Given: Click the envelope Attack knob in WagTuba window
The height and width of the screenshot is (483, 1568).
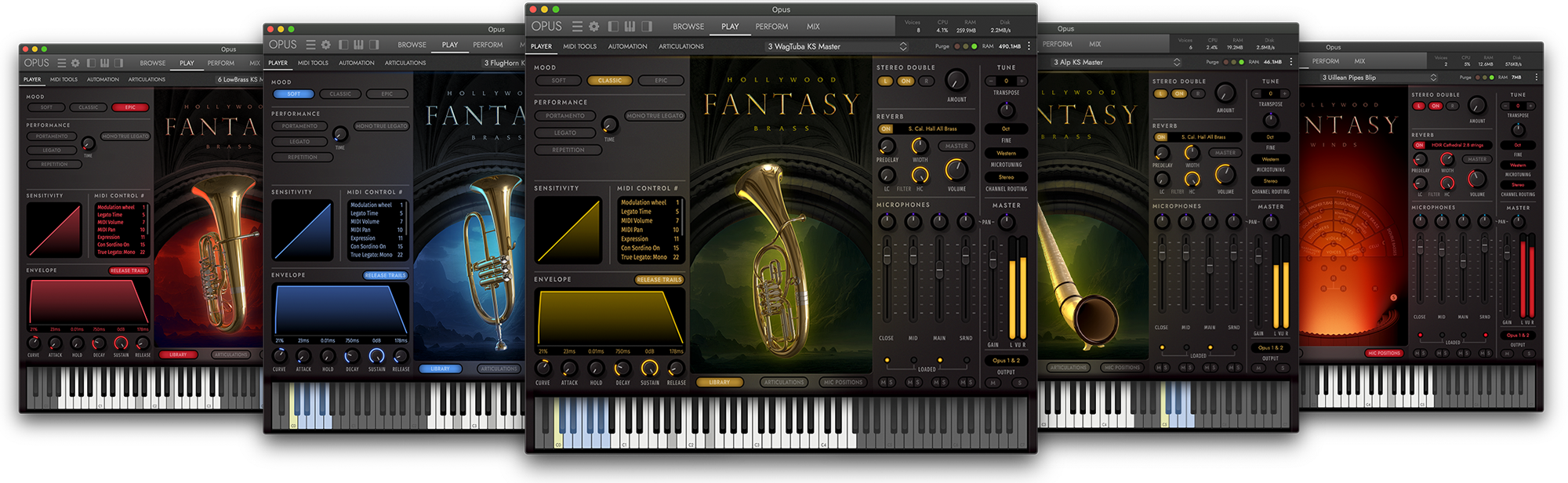Looking at the screenshot, I should click(x=569, y=368).
